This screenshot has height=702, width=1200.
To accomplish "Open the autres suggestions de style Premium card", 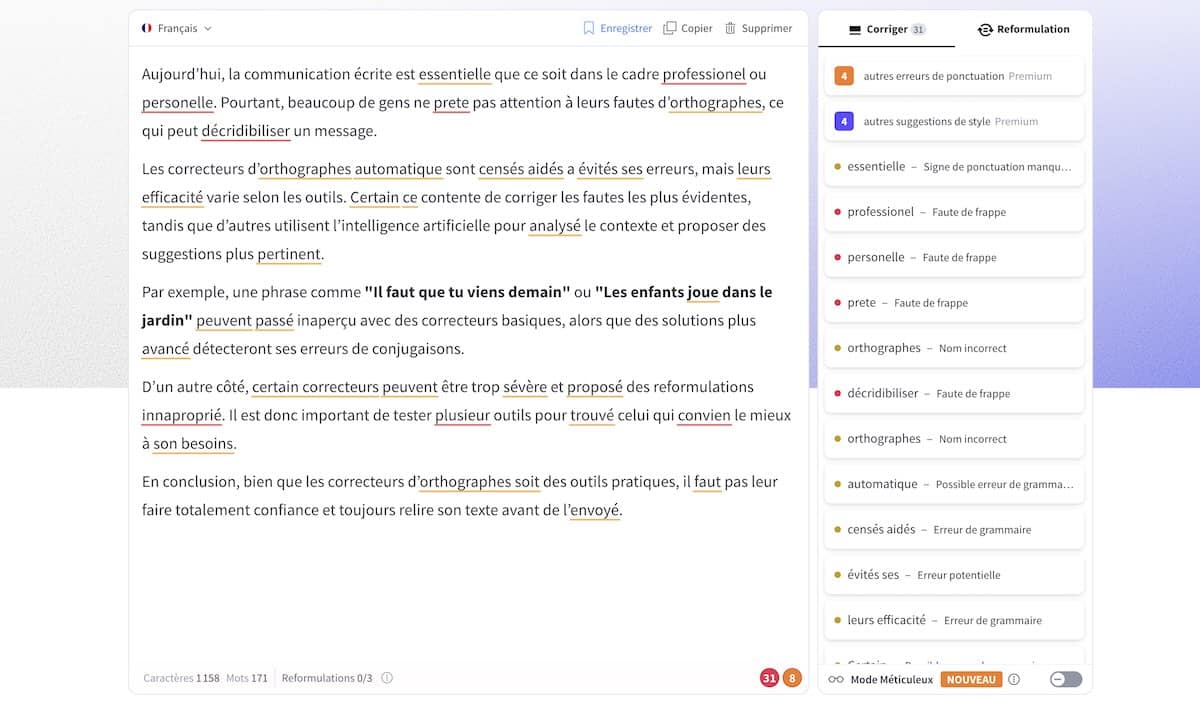I will tap(954, 122).
